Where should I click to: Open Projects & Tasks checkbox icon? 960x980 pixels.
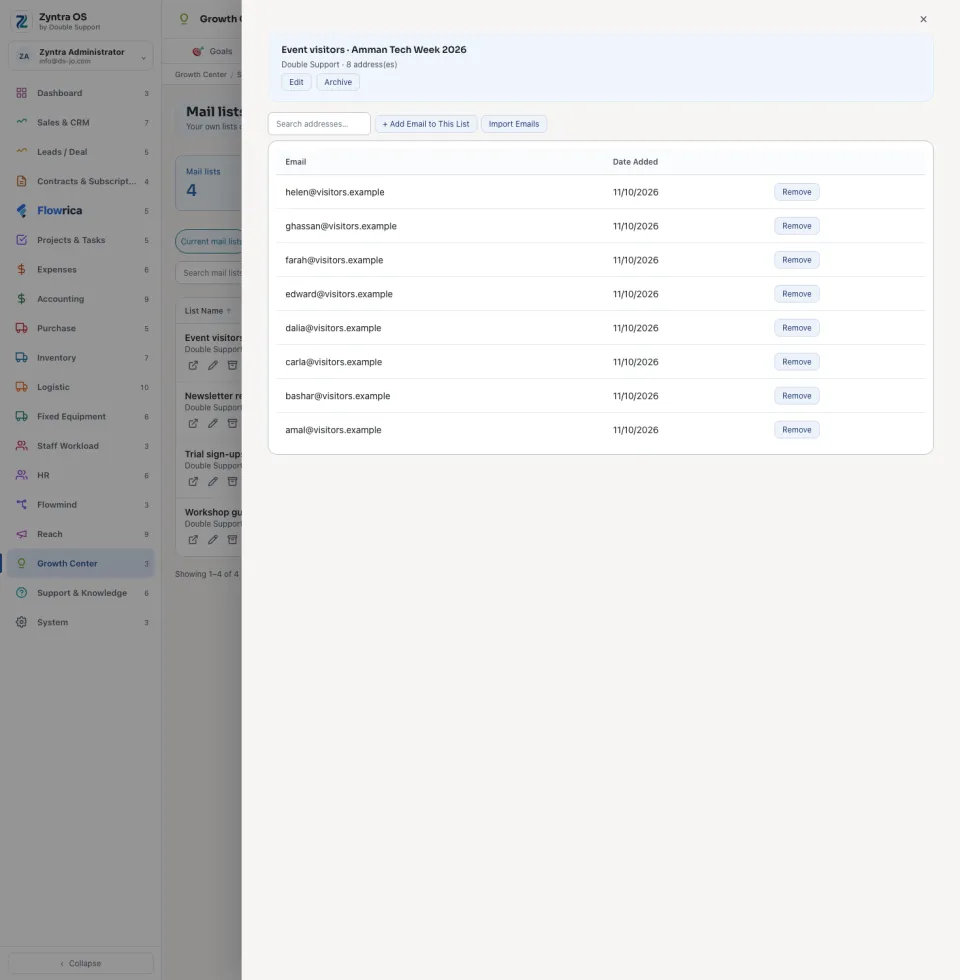coord(21,240)
